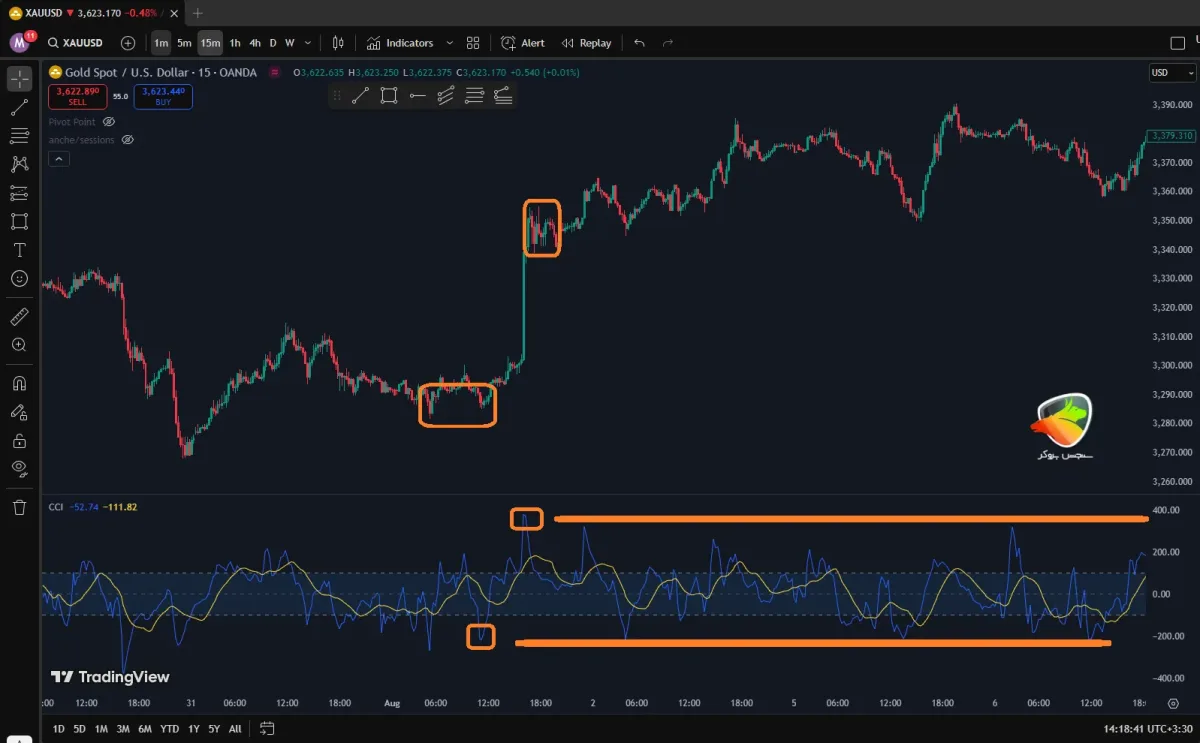1200x743 pixels.
Task: Set date range to 1D
Action: point(59,729)
